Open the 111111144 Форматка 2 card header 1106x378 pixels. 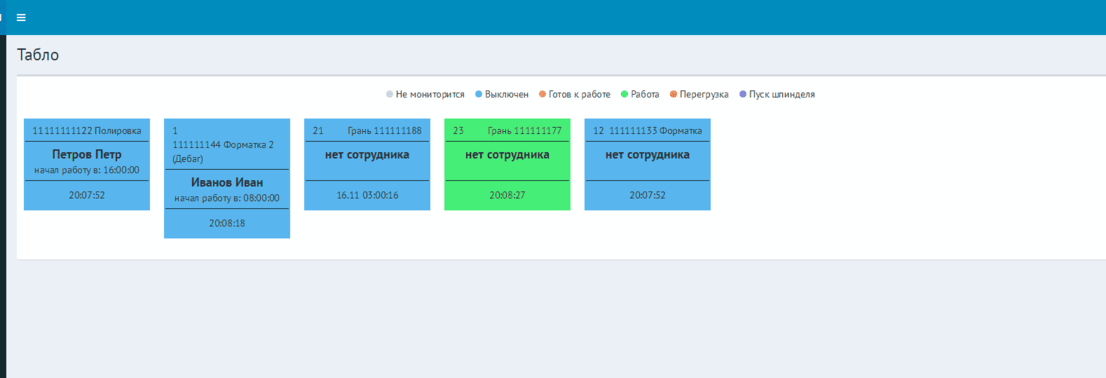(226, 145)
